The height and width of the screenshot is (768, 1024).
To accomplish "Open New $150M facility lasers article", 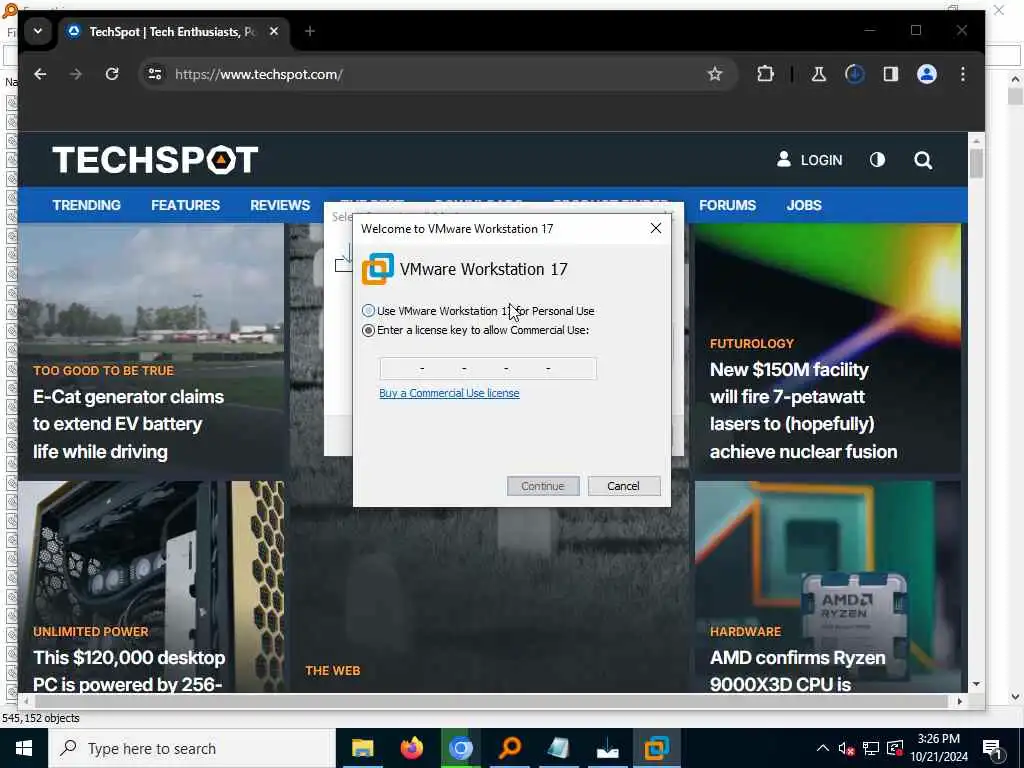I will coord(803,411).
